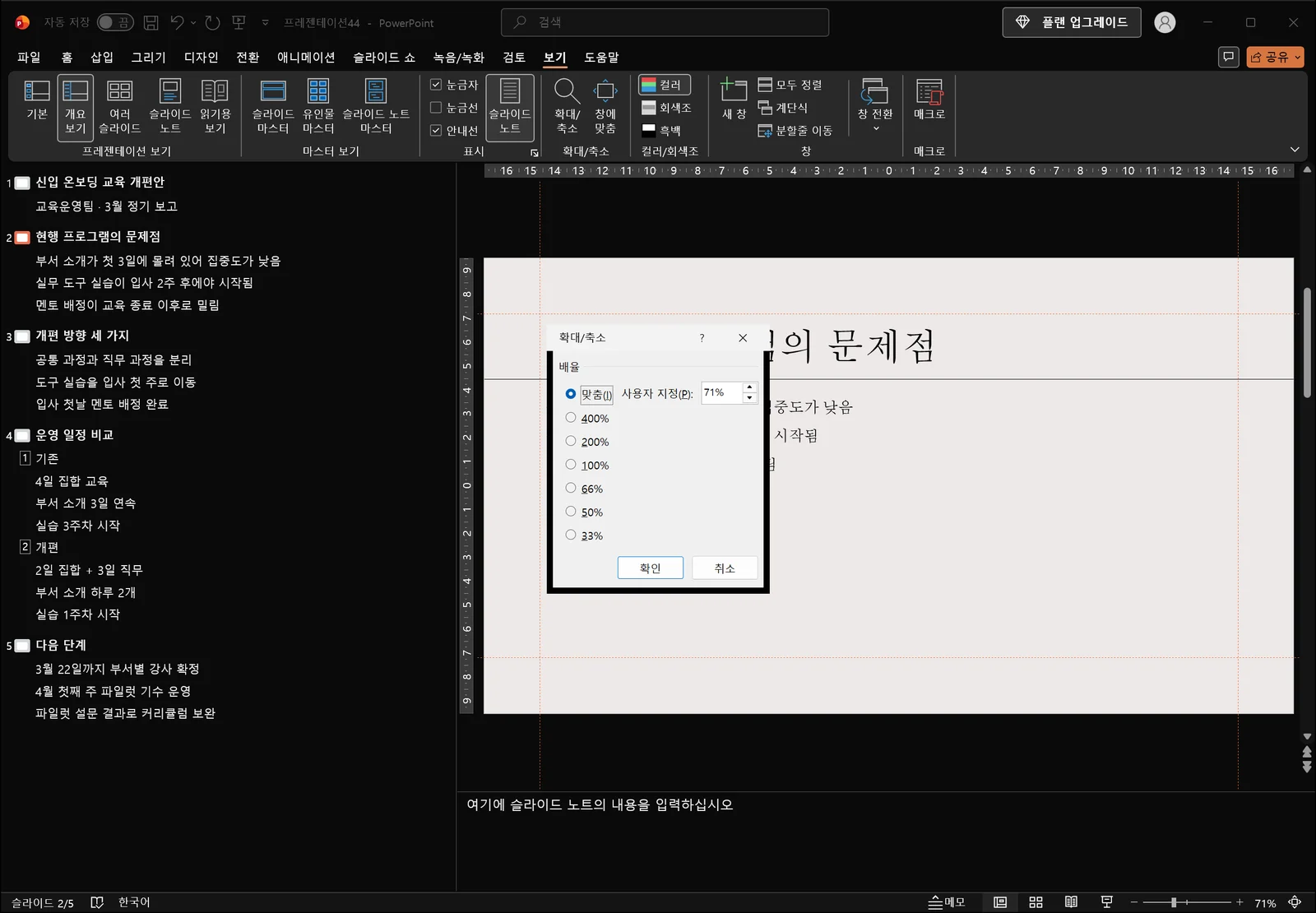Decrease the custom zoom percentage spinner

point(749,398)
